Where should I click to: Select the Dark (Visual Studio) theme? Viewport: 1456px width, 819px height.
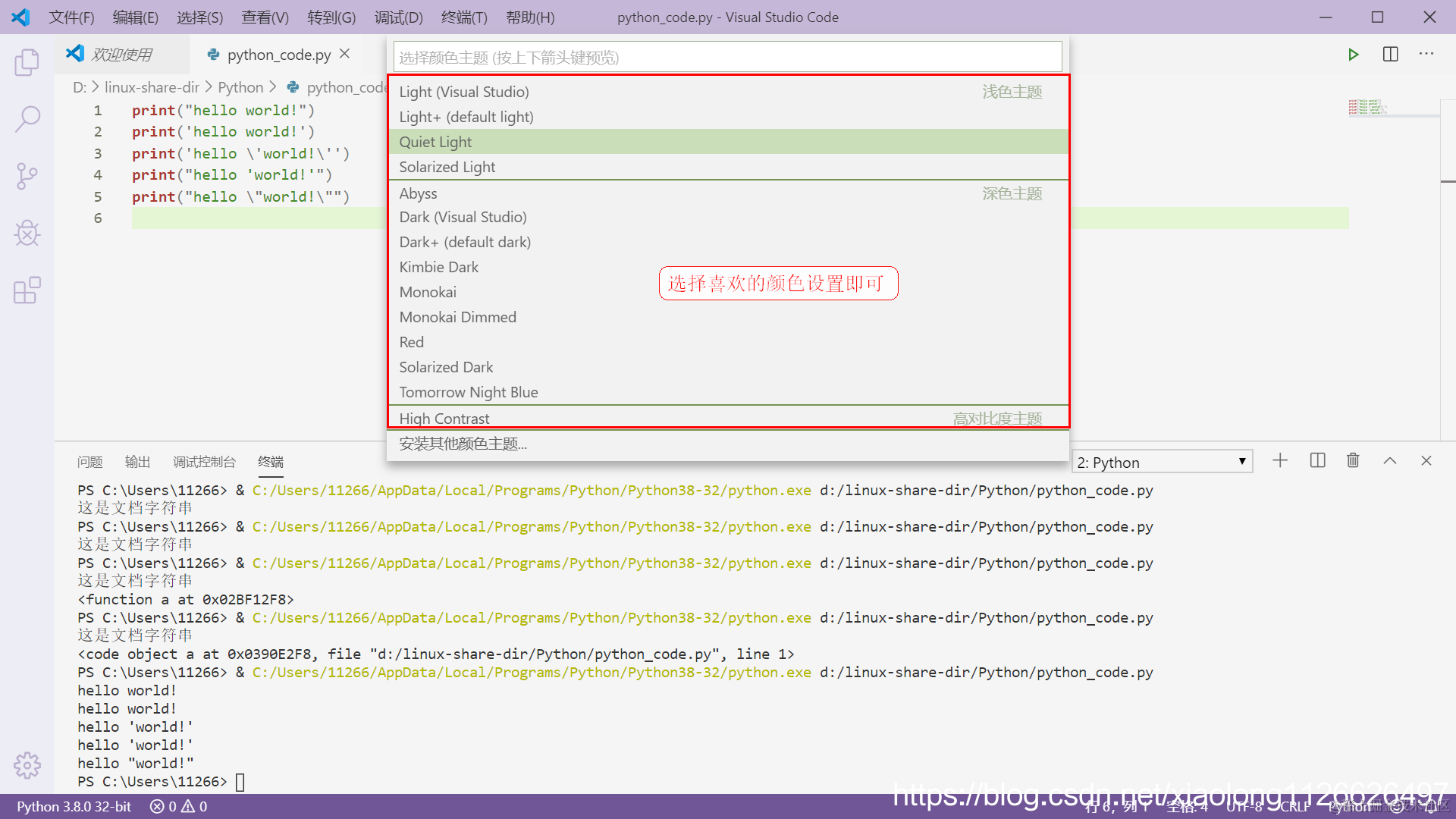pyautogui.click(x=727, y=217)
